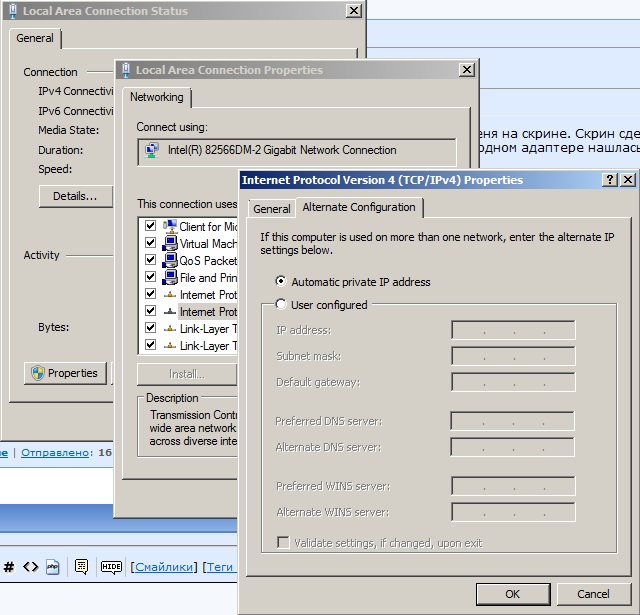The width and height of the screenshot is (640, 615).
Task: Toggle Validate settings upon exit checkbox
Action: point(283,542)
